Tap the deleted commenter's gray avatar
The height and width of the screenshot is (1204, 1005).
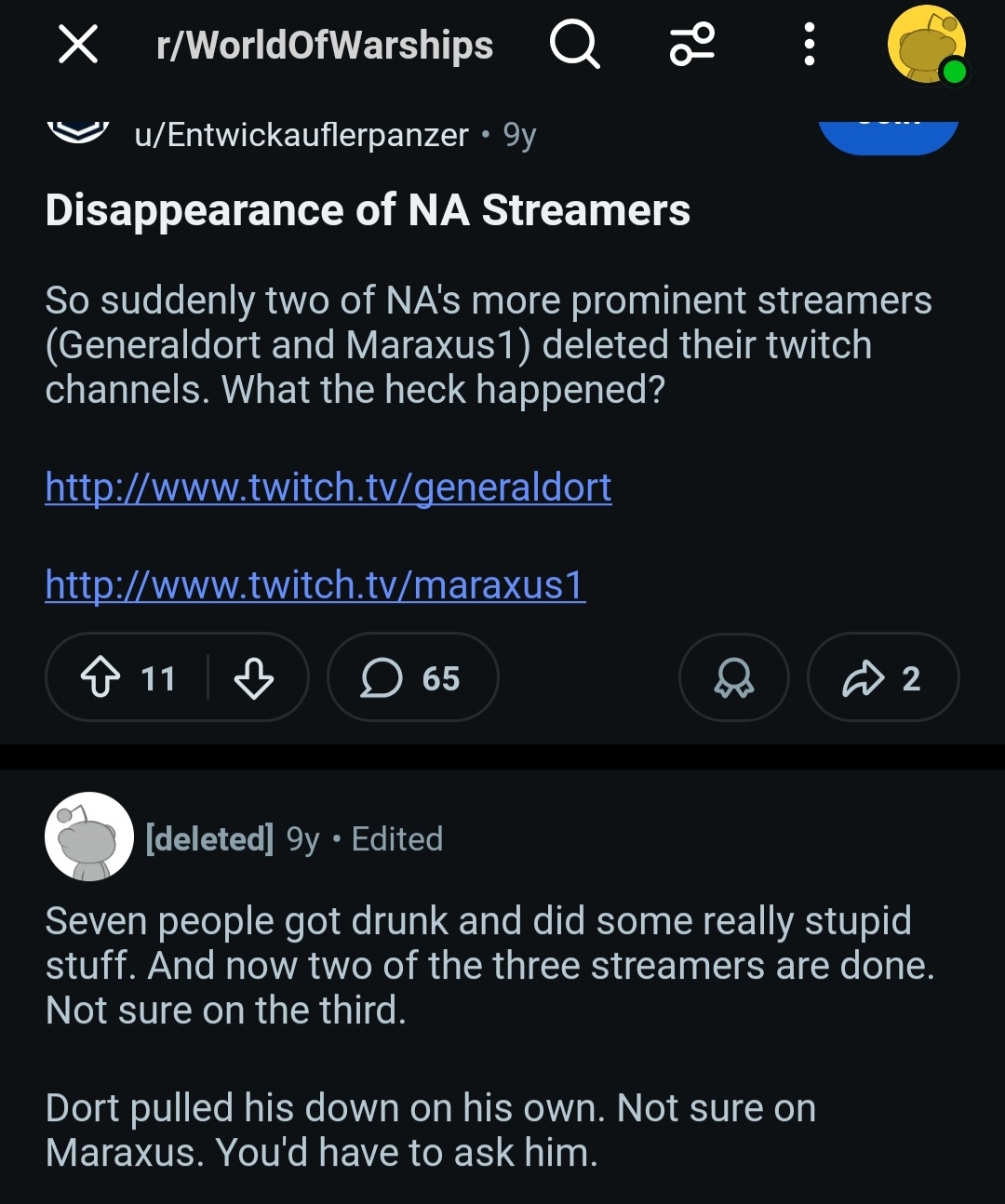click(x=89, y=837)
